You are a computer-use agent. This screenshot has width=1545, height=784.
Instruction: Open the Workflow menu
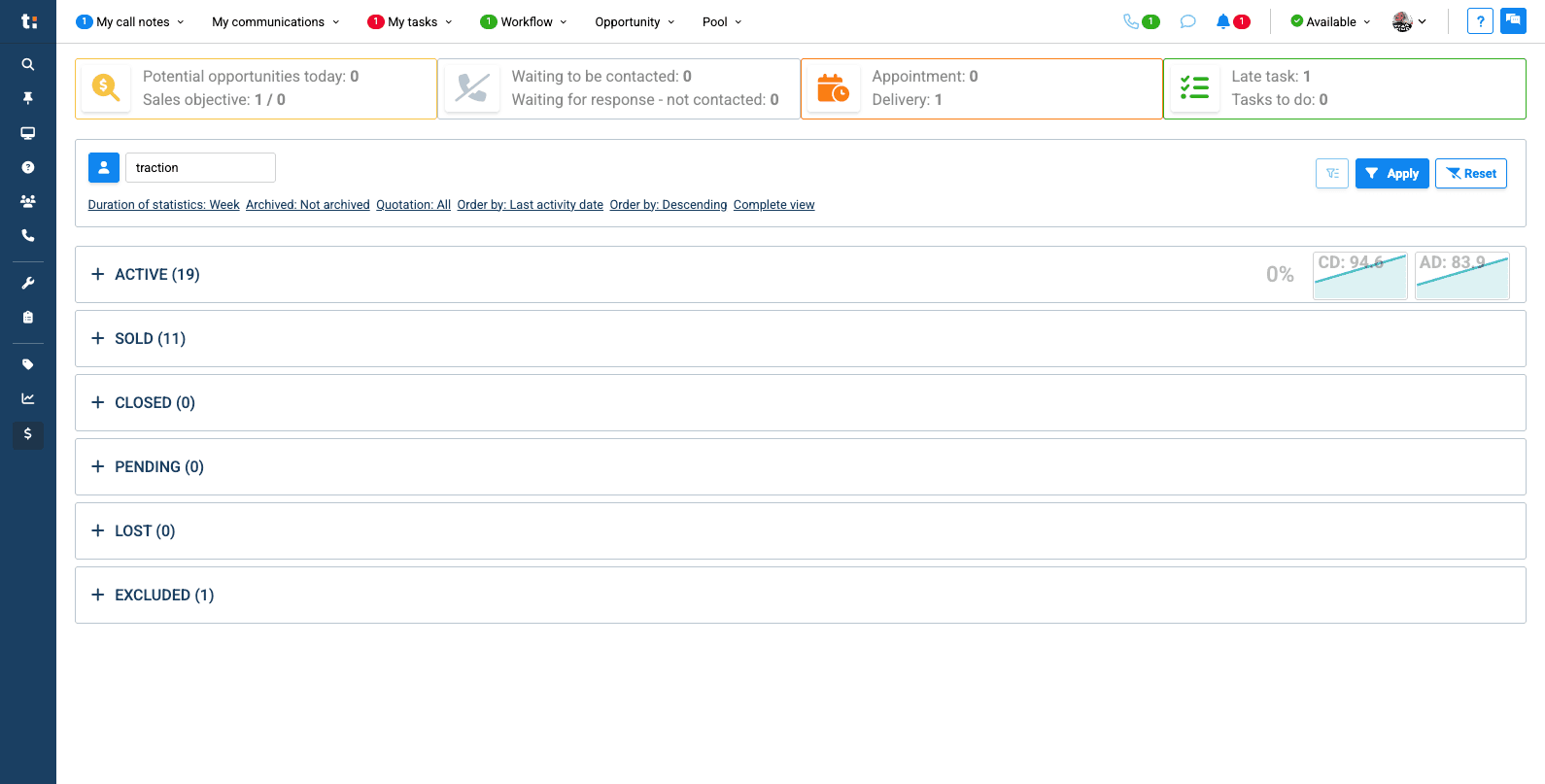(x=524, y=21)
